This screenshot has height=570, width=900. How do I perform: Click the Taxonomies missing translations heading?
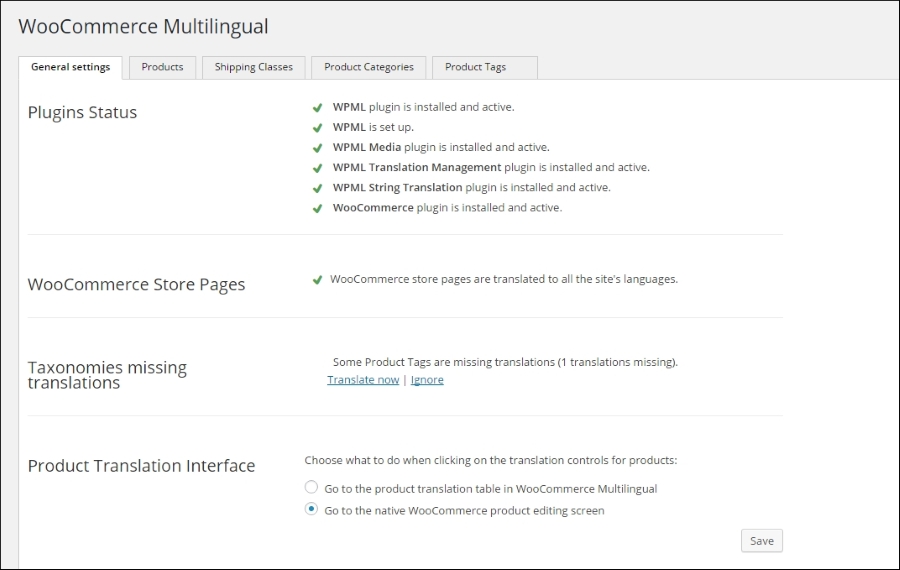click(107, 375)
